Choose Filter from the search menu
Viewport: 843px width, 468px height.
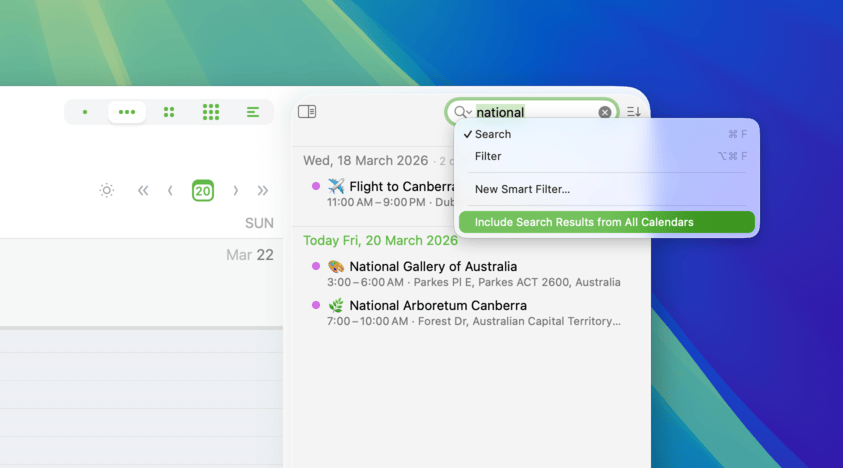click(606, 157)
